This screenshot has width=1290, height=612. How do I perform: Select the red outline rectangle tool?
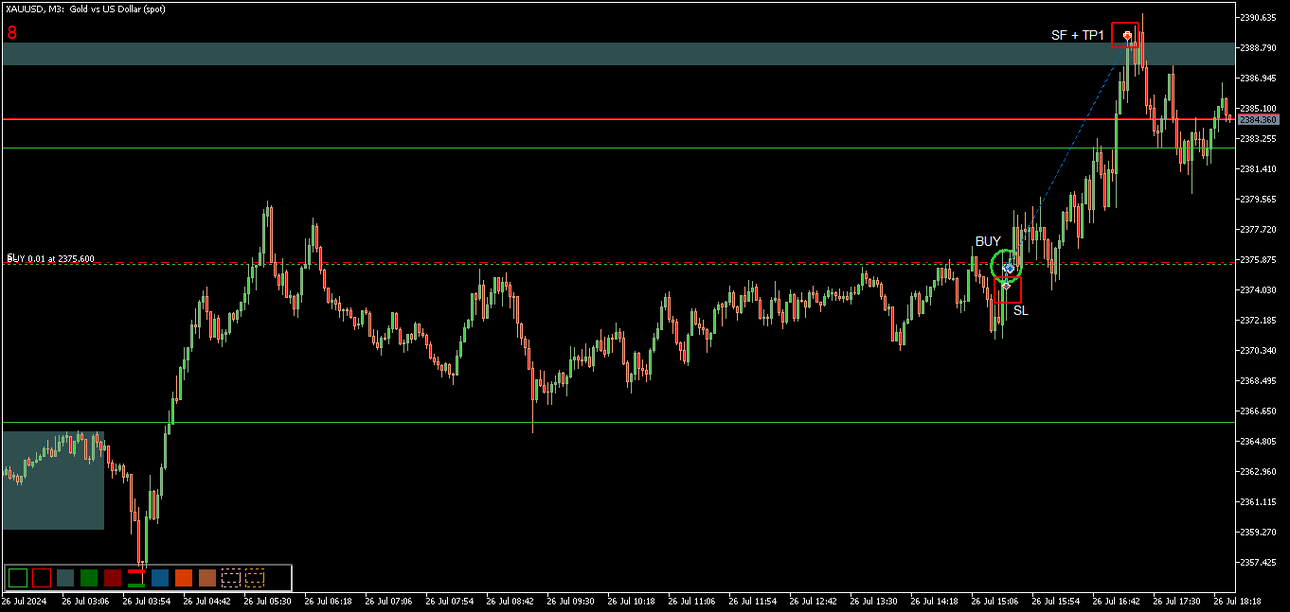pos(41,577)
